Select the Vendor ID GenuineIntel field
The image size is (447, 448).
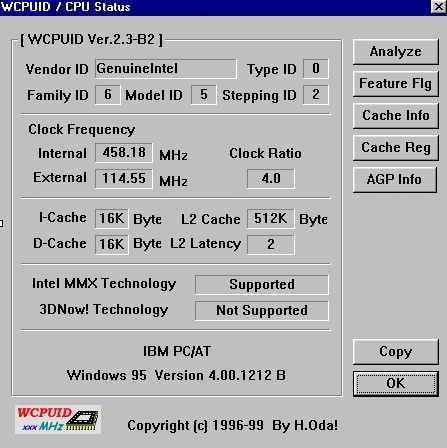click(x=166, y=69)
